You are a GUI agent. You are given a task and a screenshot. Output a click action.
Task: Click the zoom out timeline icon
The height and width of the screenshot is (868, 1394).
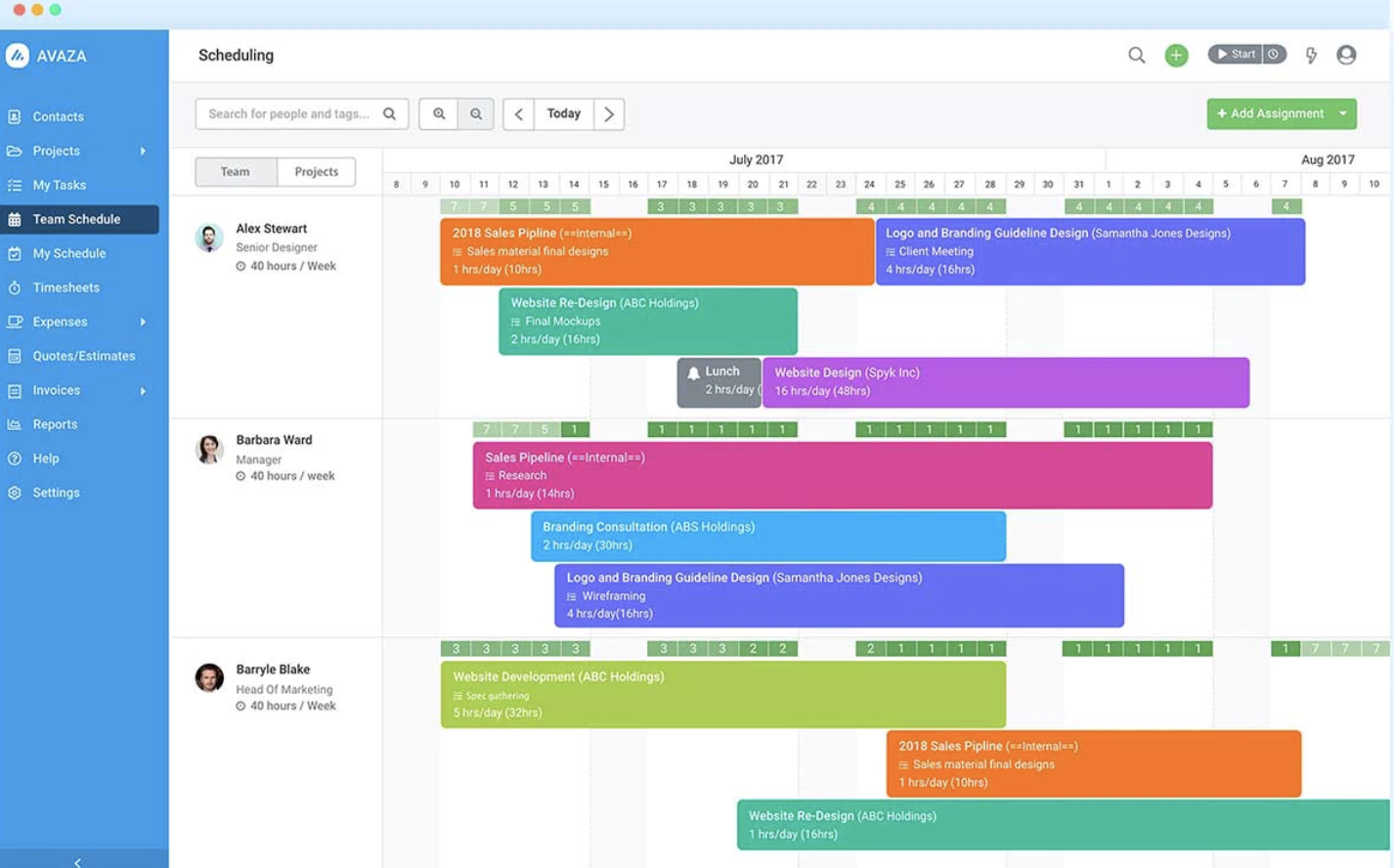[x=476, y=113]
